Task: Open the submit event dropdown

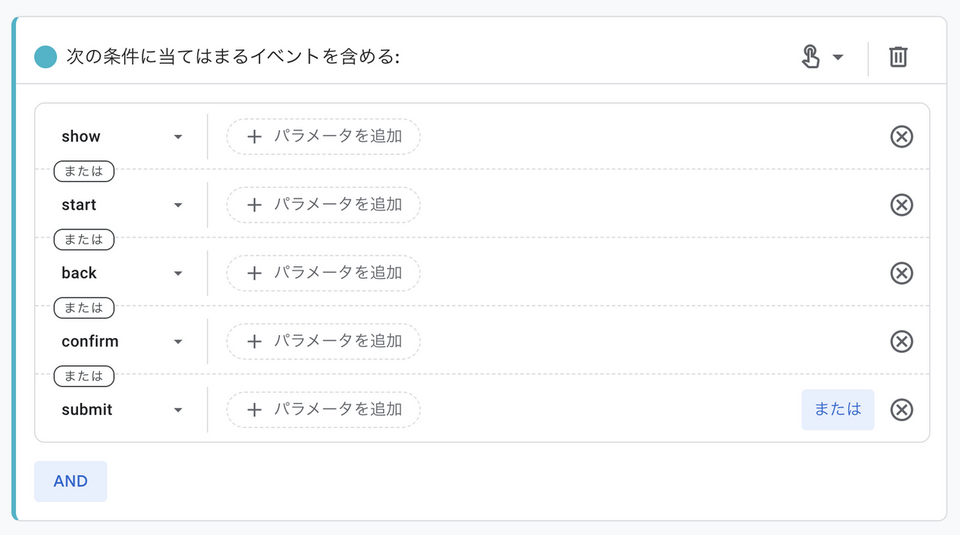Action: coord(122,410)
